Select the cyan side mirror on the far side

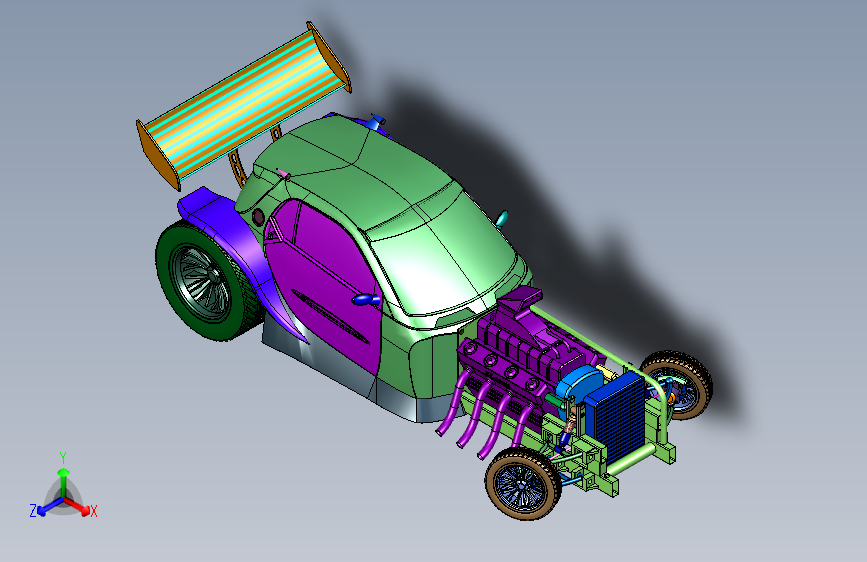(502, 220)
